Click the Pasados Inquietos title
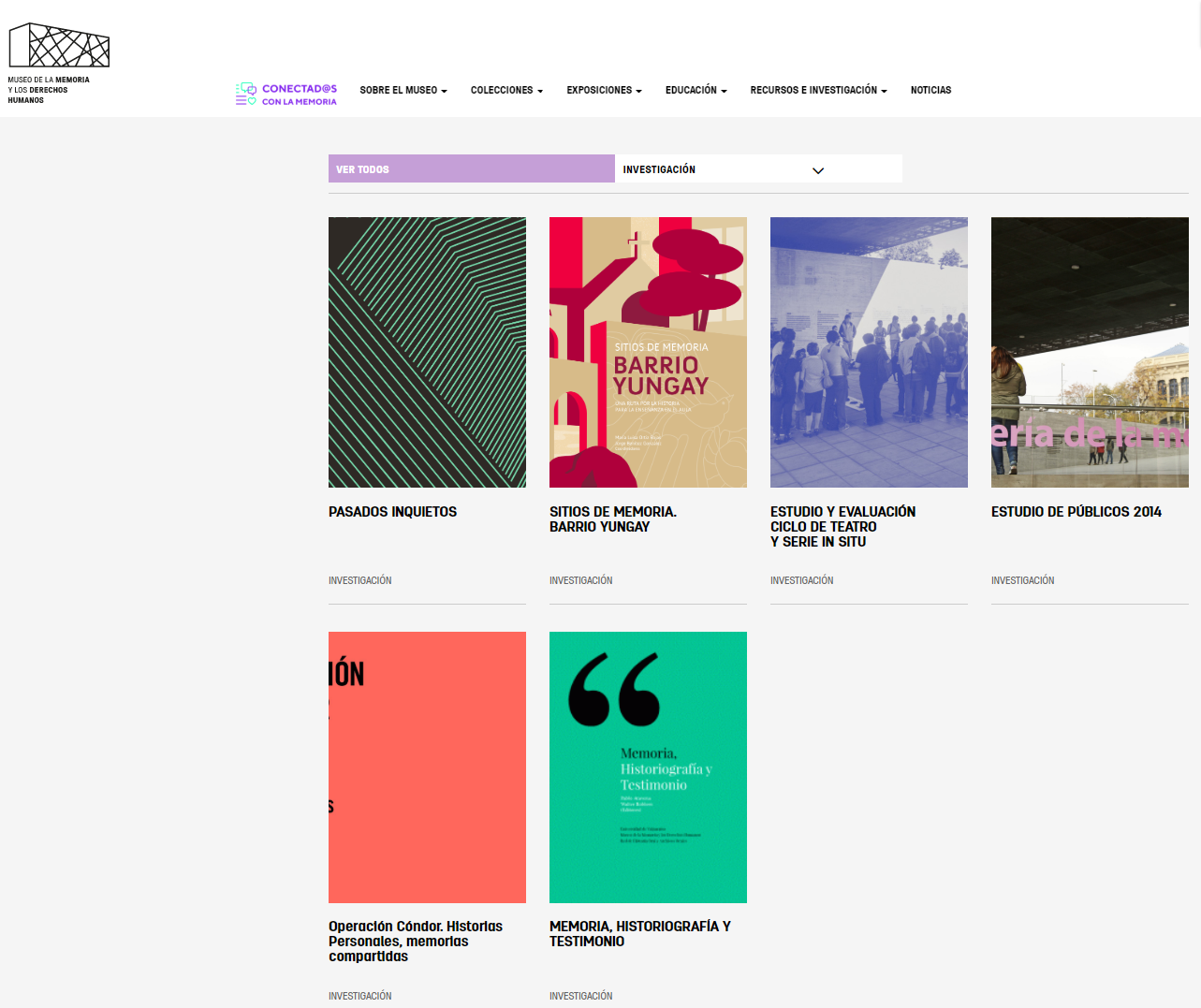Screen dimensions: 1201x1008 [393, 512]
